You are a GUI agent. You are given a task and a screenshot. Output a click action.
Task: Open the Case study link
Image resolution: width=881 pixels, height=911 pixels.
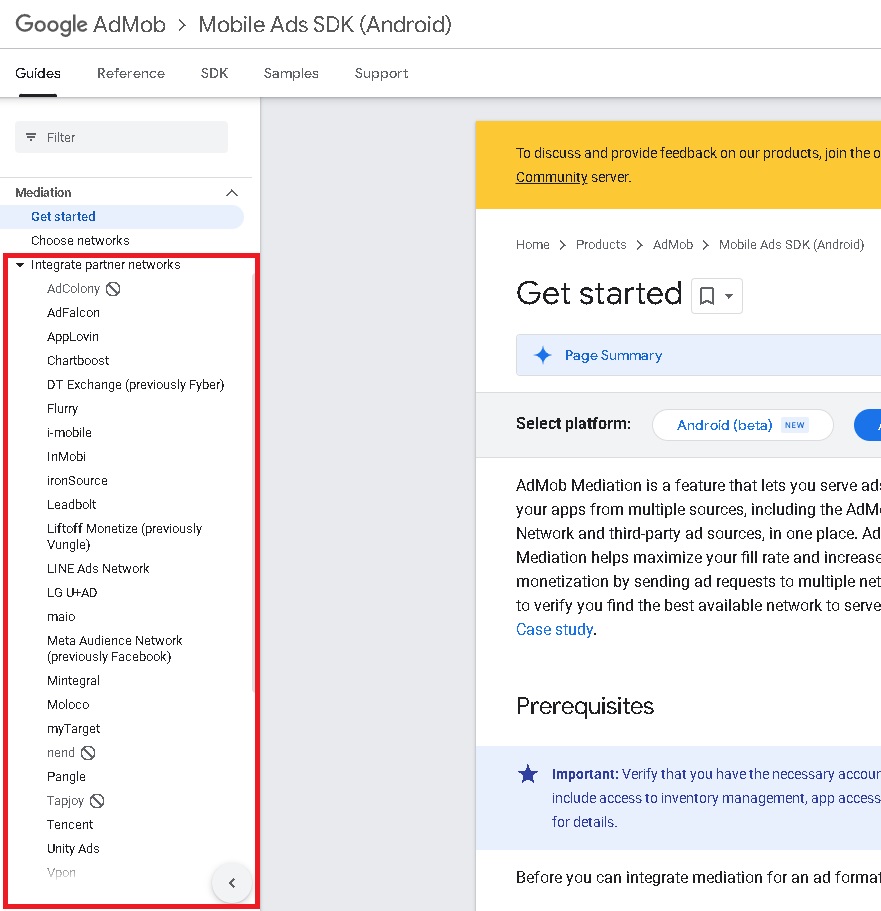(554, 629)
